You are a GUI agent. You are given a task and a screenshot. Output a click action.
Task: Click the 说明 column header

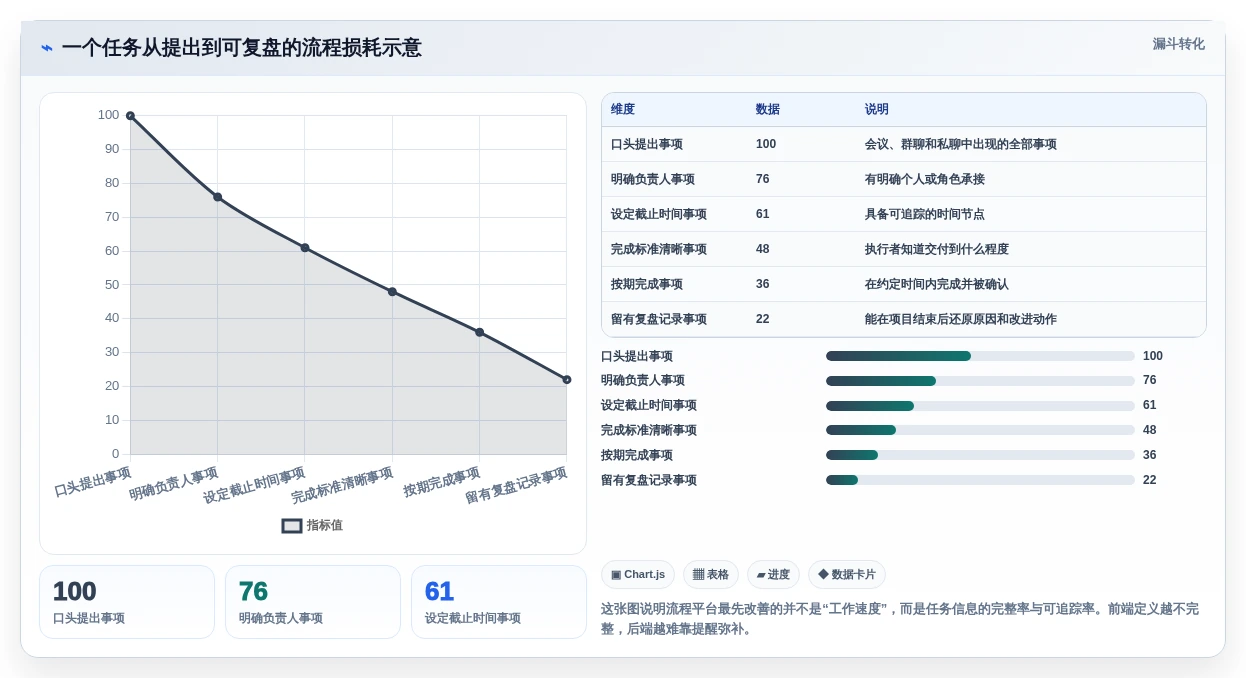(x=877, y=109)
